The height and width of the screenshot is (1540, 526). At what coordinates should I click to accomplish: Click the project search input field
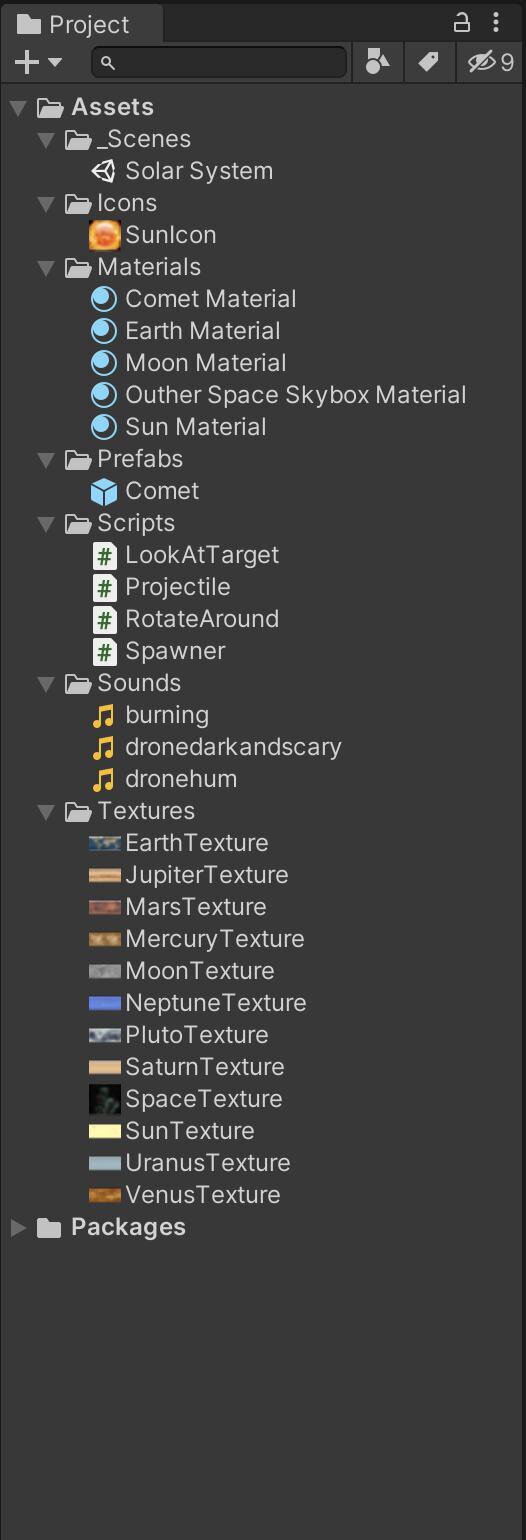pos(219,62)
